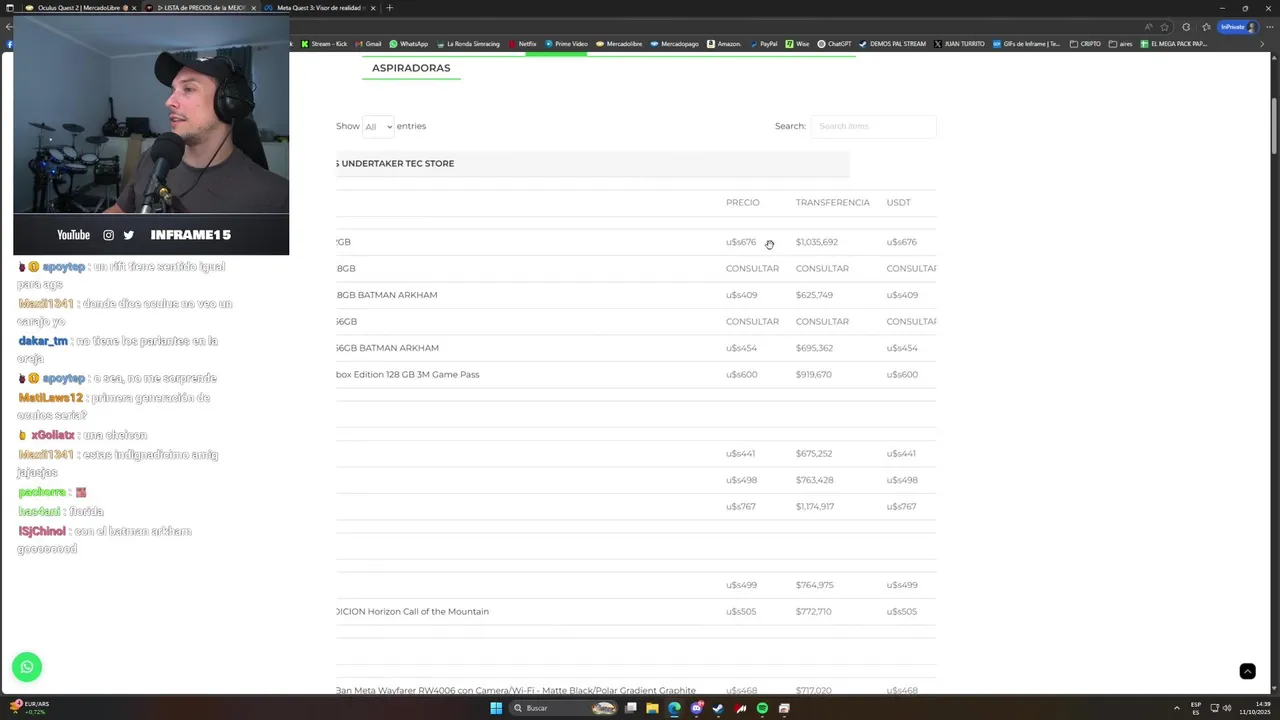Viewport: 1280px width, 720px height.
Task: Switch to the Oculus Quest 2 MercadoLibre tab
Action: coord(78,8)
